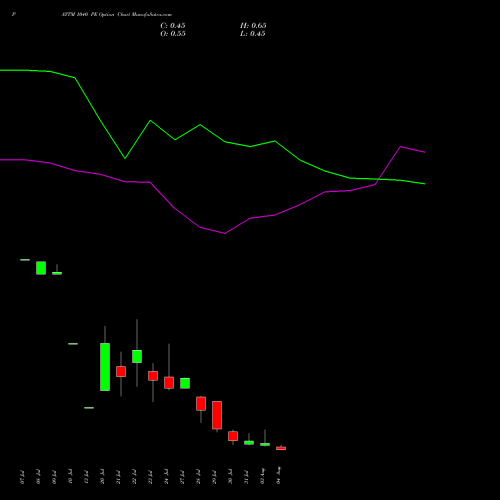Click the red candle body on 29 Jul
The image size is (500, 500).
[x=217, y=415]
